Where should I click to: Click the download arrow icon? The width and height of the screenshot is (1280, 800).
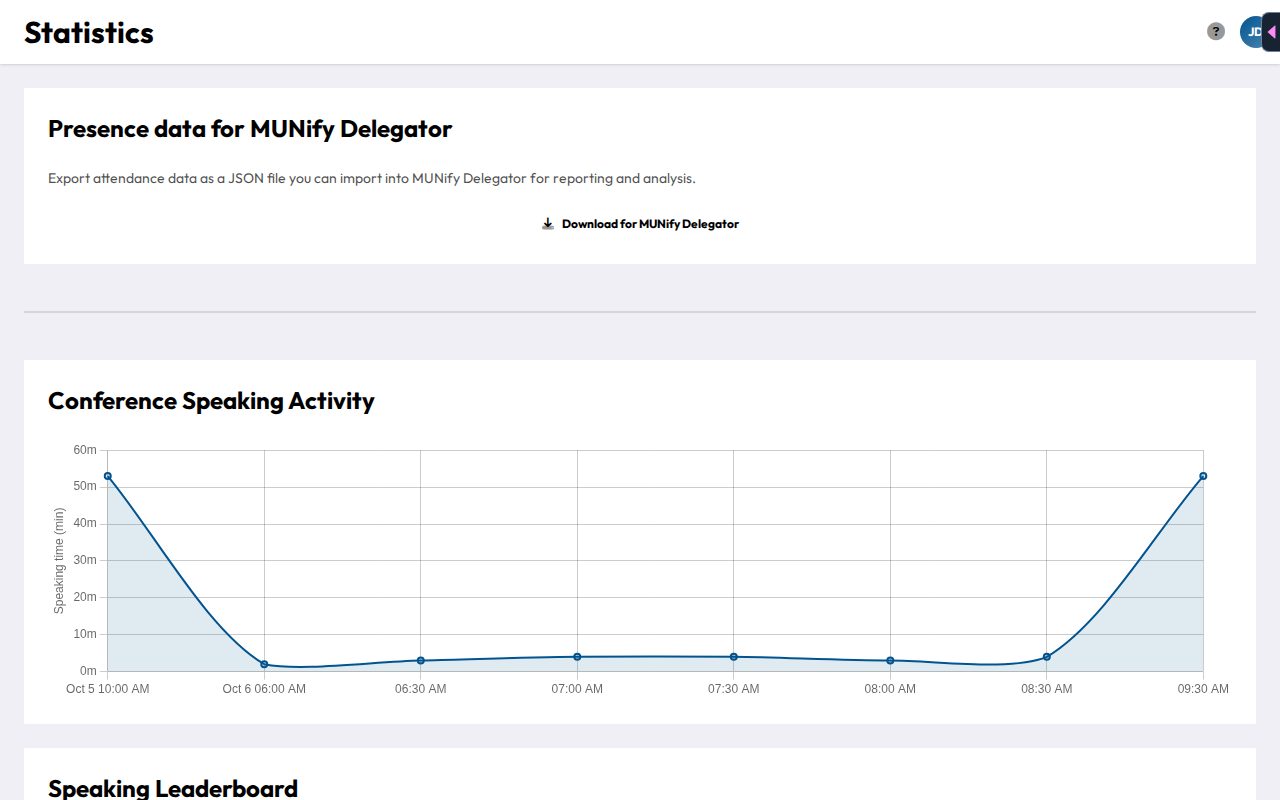(547, 224)
